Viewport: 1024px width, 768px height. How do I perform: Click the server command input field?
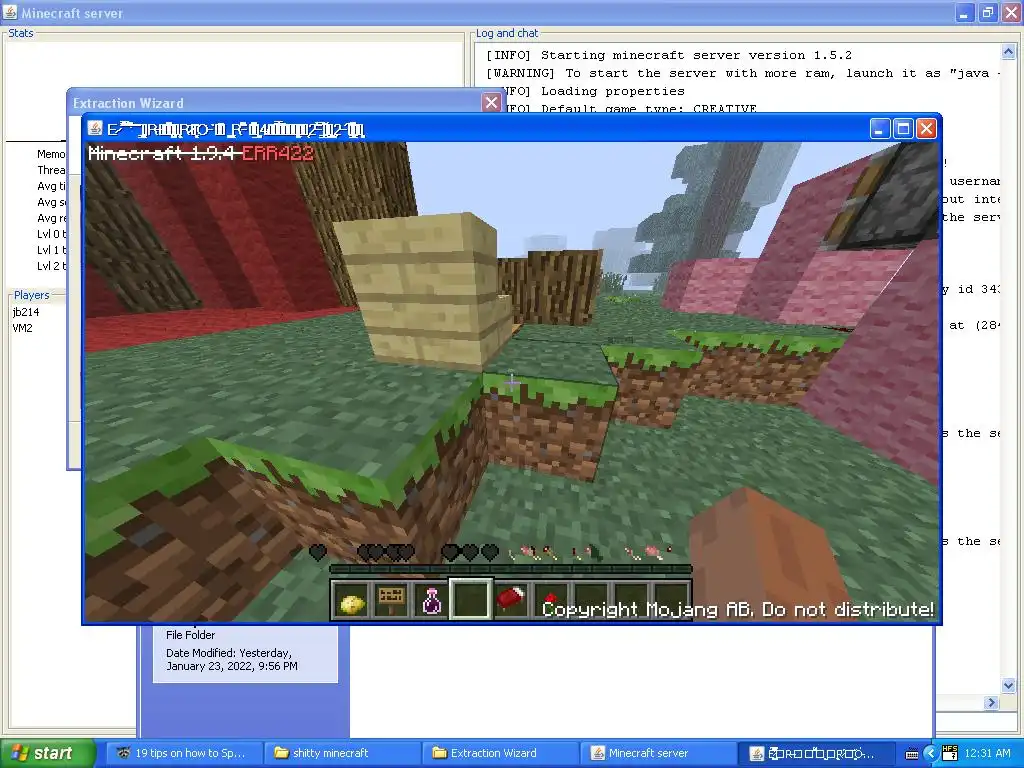(977, 722)
